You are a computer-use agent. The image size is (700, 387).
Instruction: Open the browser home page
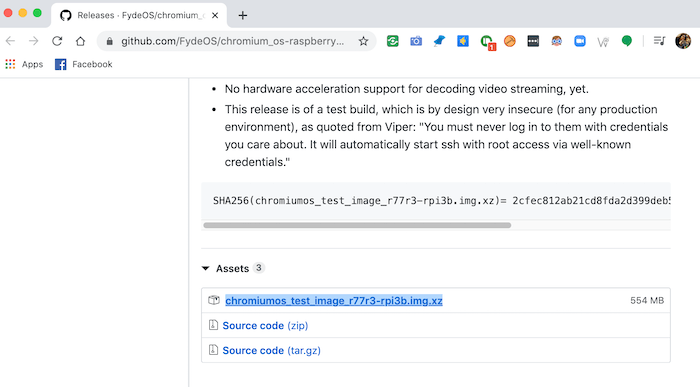tap(80, 41)
